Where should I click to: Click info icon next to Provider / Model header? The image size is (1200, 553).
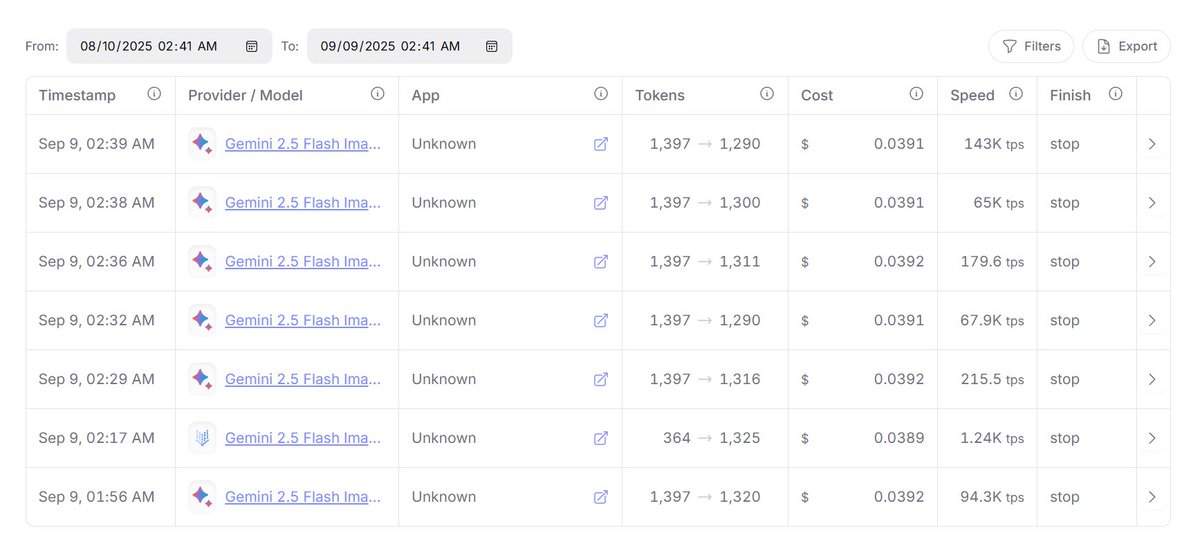pyautogui.click(x=377, y=94)
